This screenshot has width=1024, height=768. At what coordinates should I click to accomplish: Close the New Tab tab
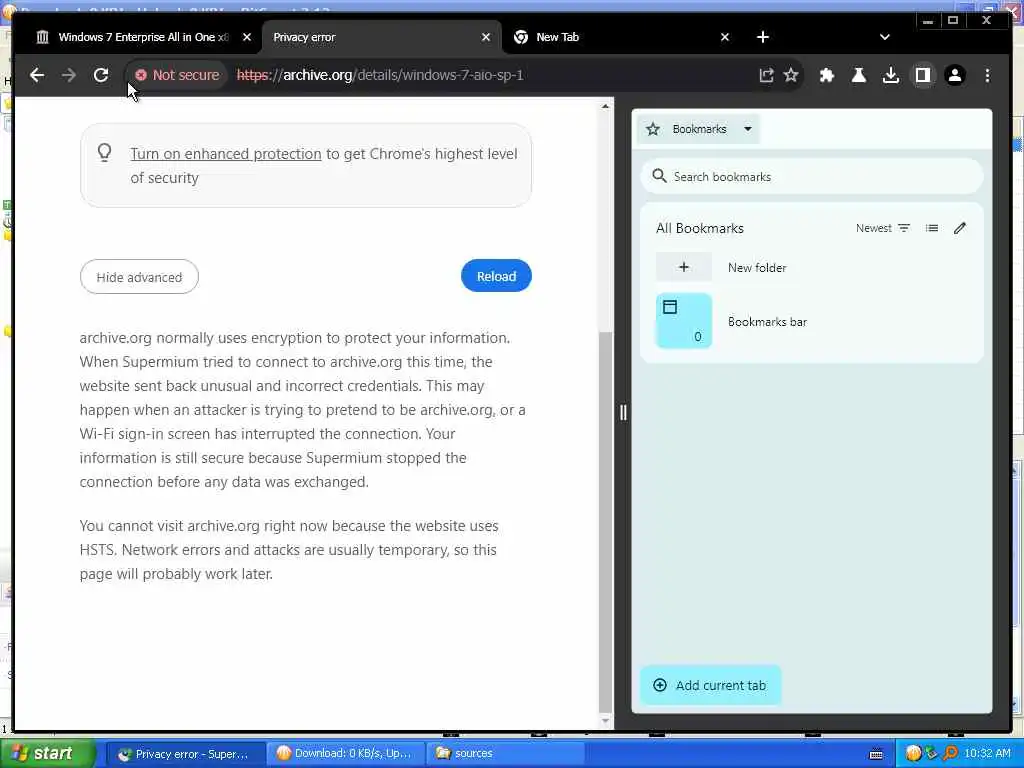pyautogui.click(x=725, y=37)
